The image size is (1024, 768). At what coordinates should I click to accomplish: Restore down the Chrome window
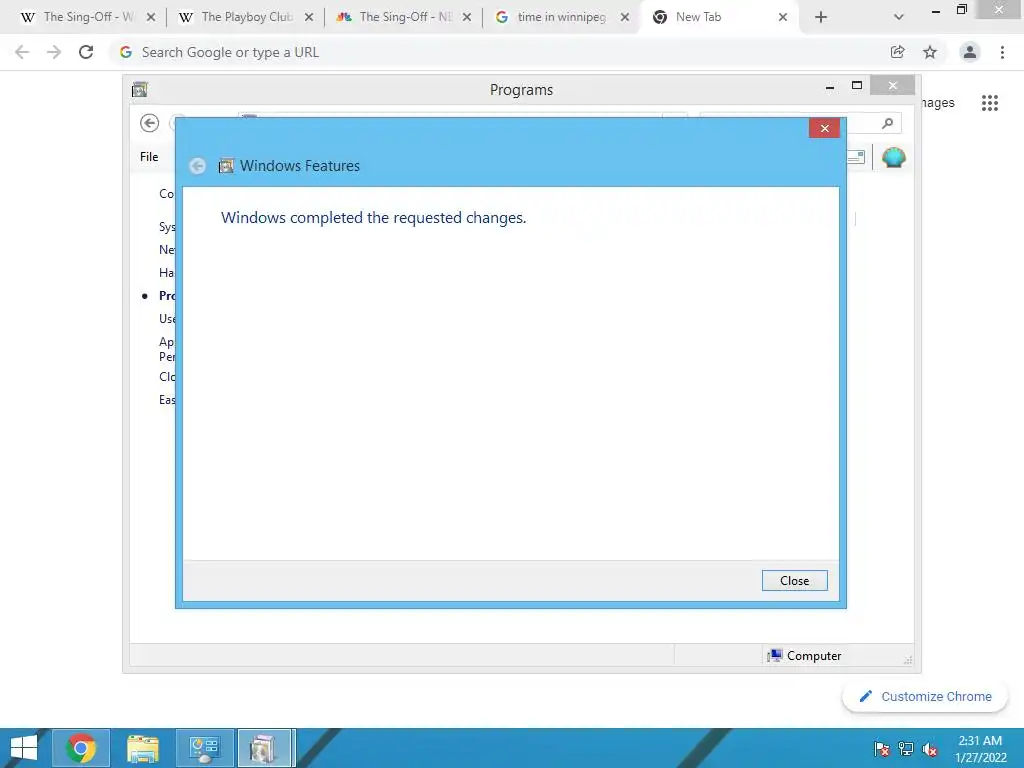point(961,10)
